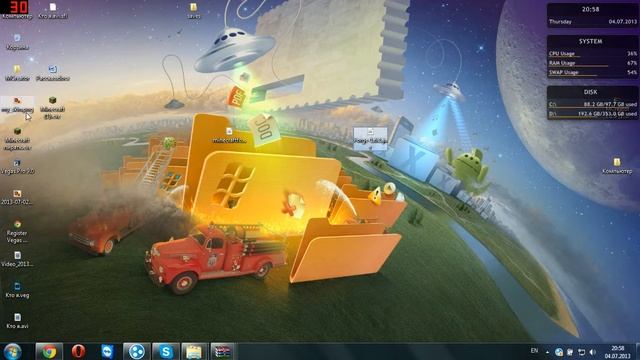Image resolution: width=640 pixels, height=360 pixels.
Task: Click the CPU Usage bar in the SYSTEM widget
Action: click(592, 54)
